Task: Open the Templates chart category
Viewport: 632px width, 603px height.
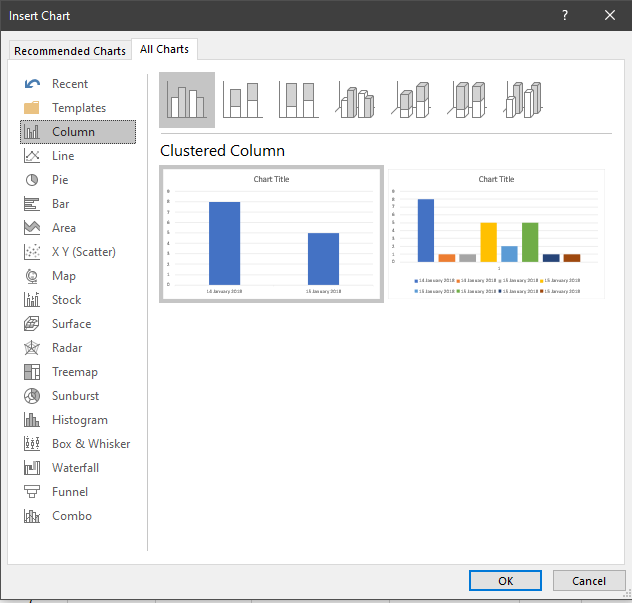Action: [78, 108]
